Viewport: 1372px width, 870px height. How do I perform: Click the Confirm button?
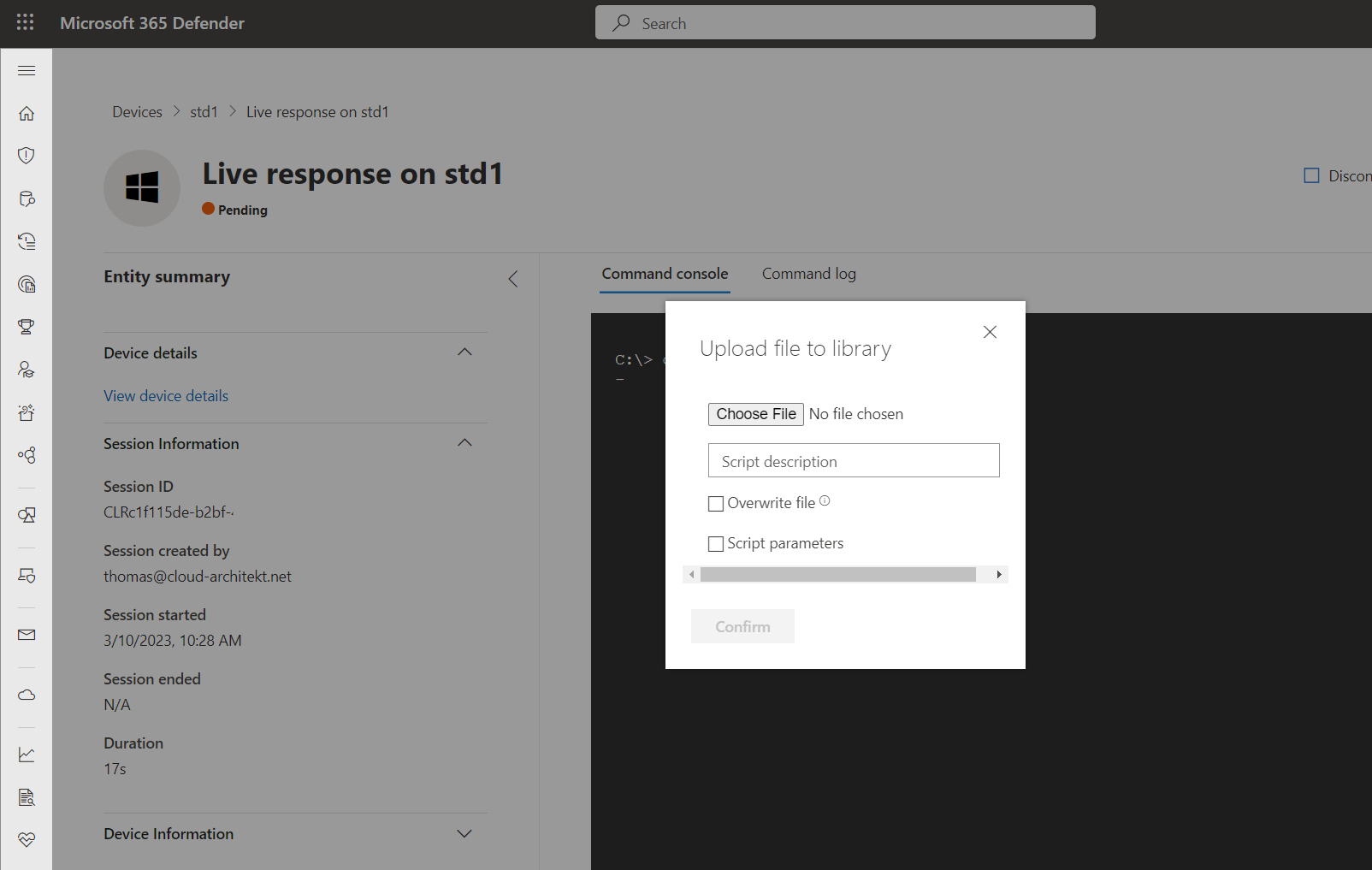(742, 626)
